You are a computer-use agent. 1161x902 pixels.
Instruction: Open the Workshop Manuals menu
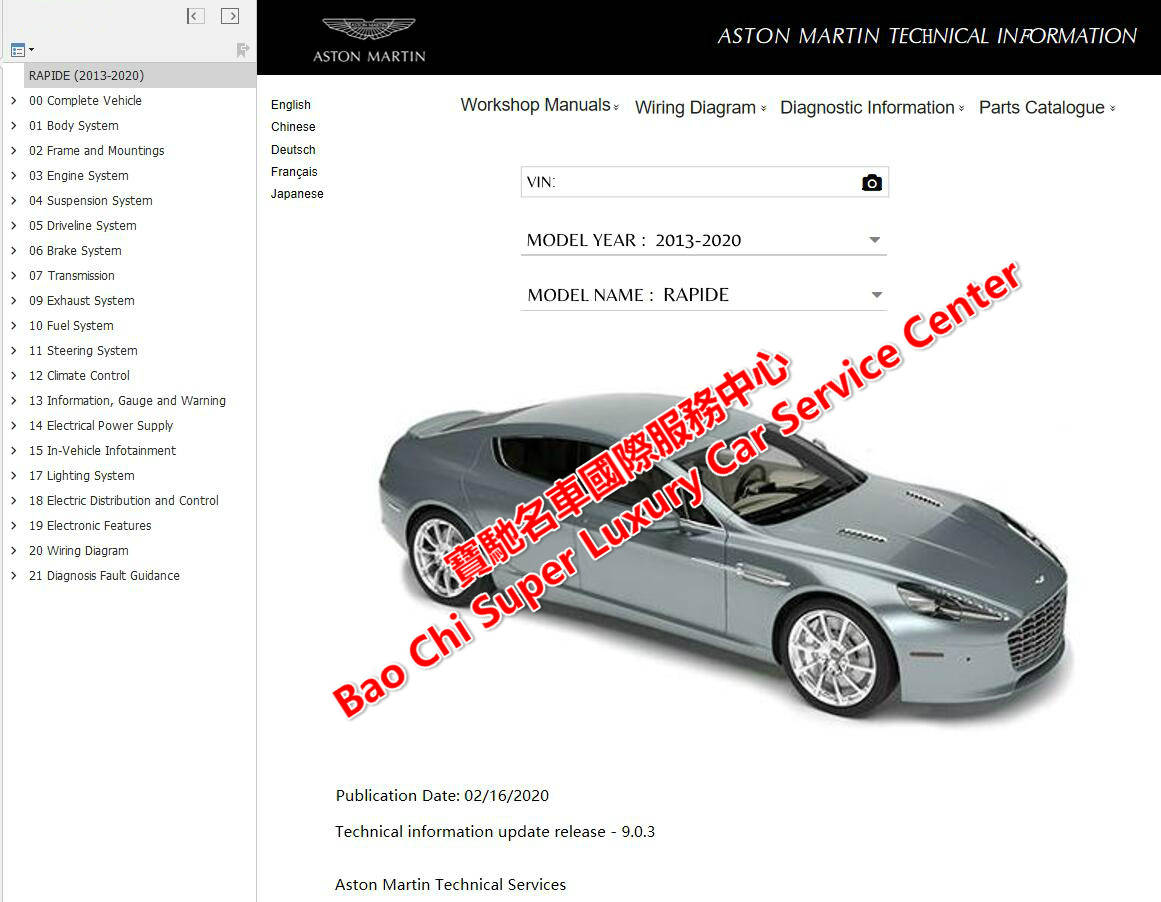click(539, 105)
